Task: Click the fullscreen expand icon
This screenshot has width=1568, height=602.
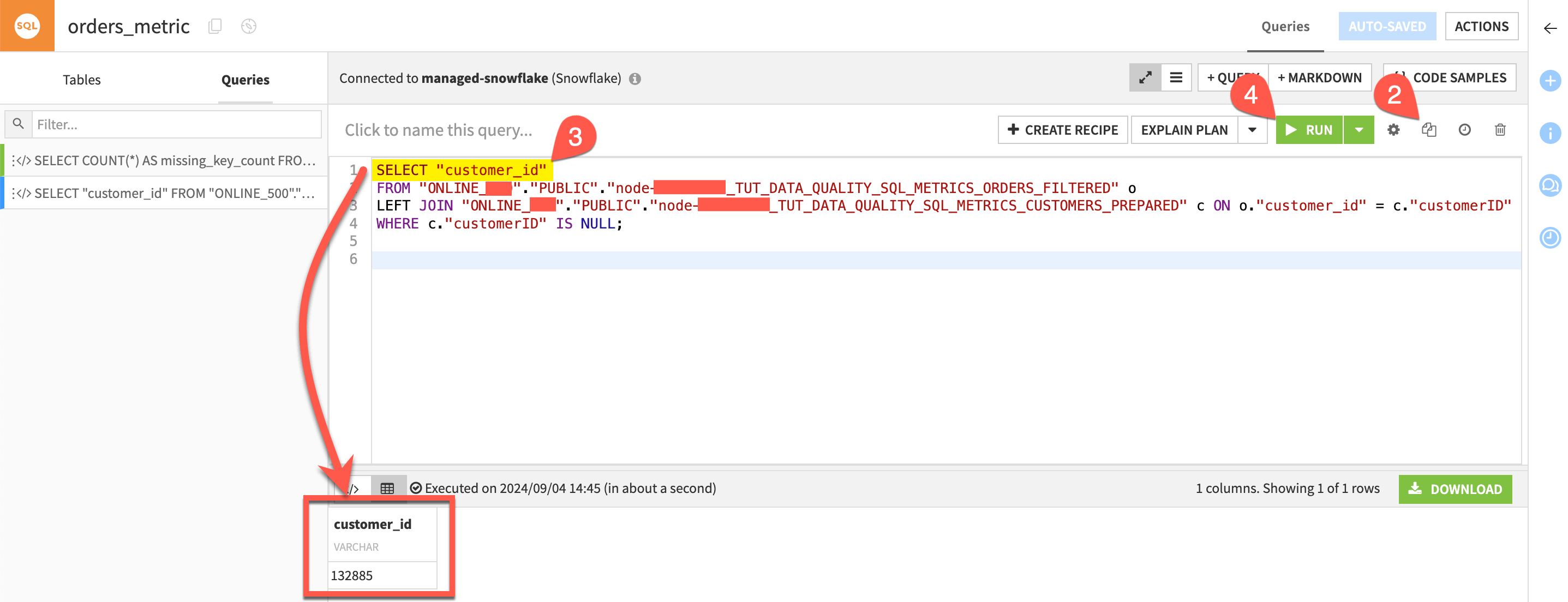Action: (x=1145, y=77)
